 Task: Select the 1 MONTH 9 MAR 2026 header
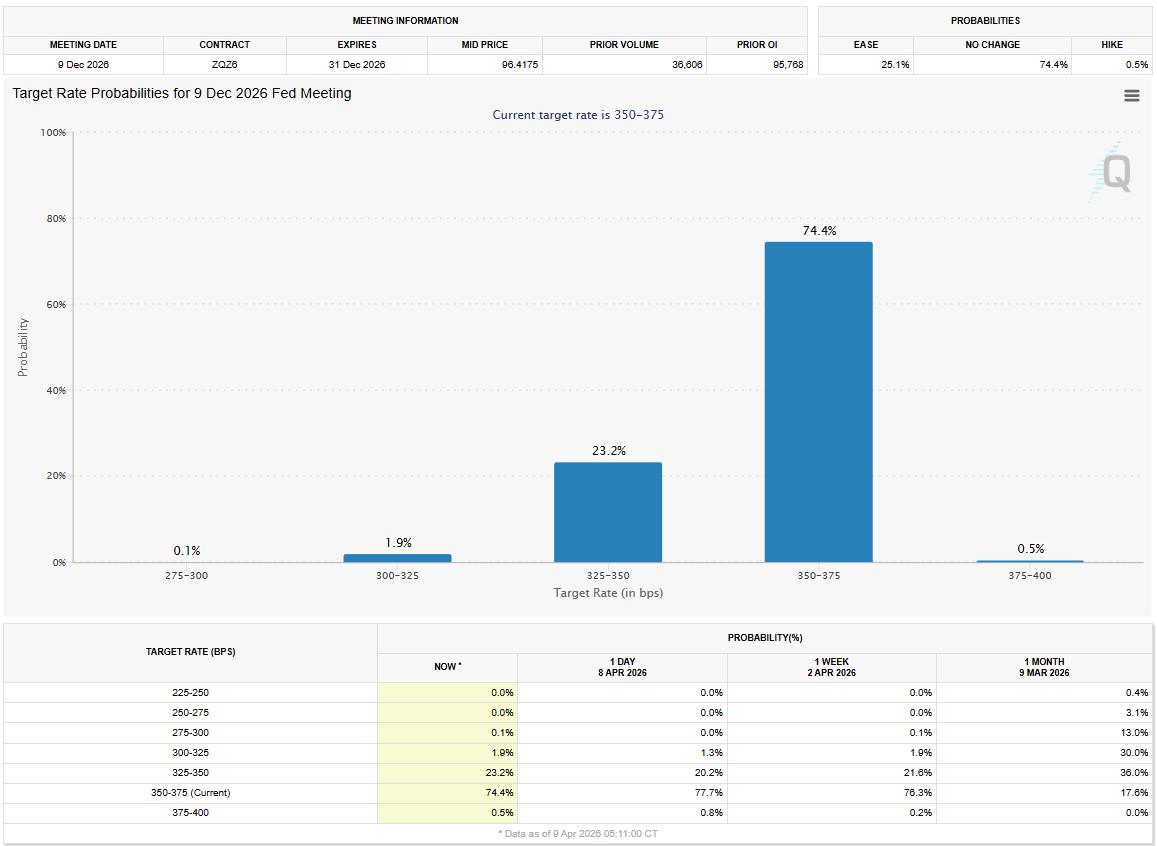1044,667
